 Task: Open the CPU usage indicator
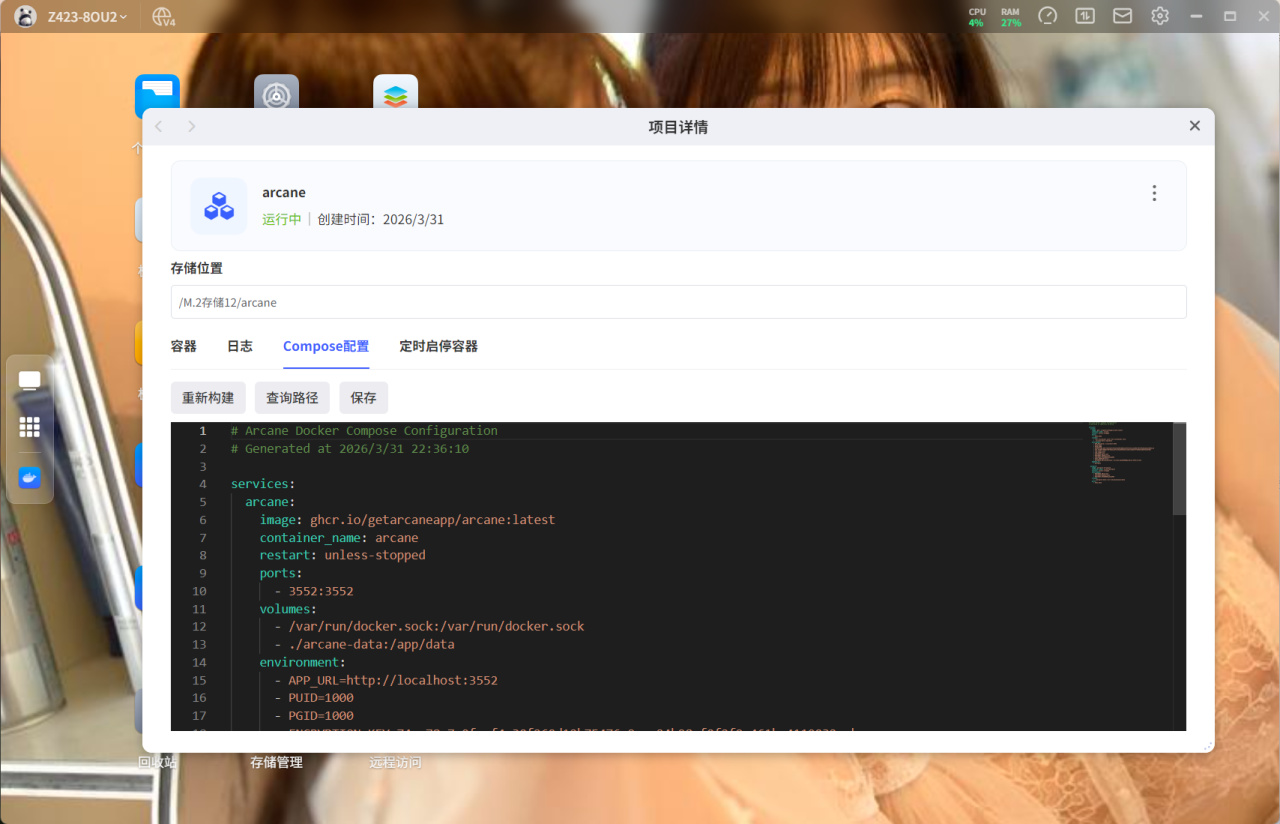[977, 17]
